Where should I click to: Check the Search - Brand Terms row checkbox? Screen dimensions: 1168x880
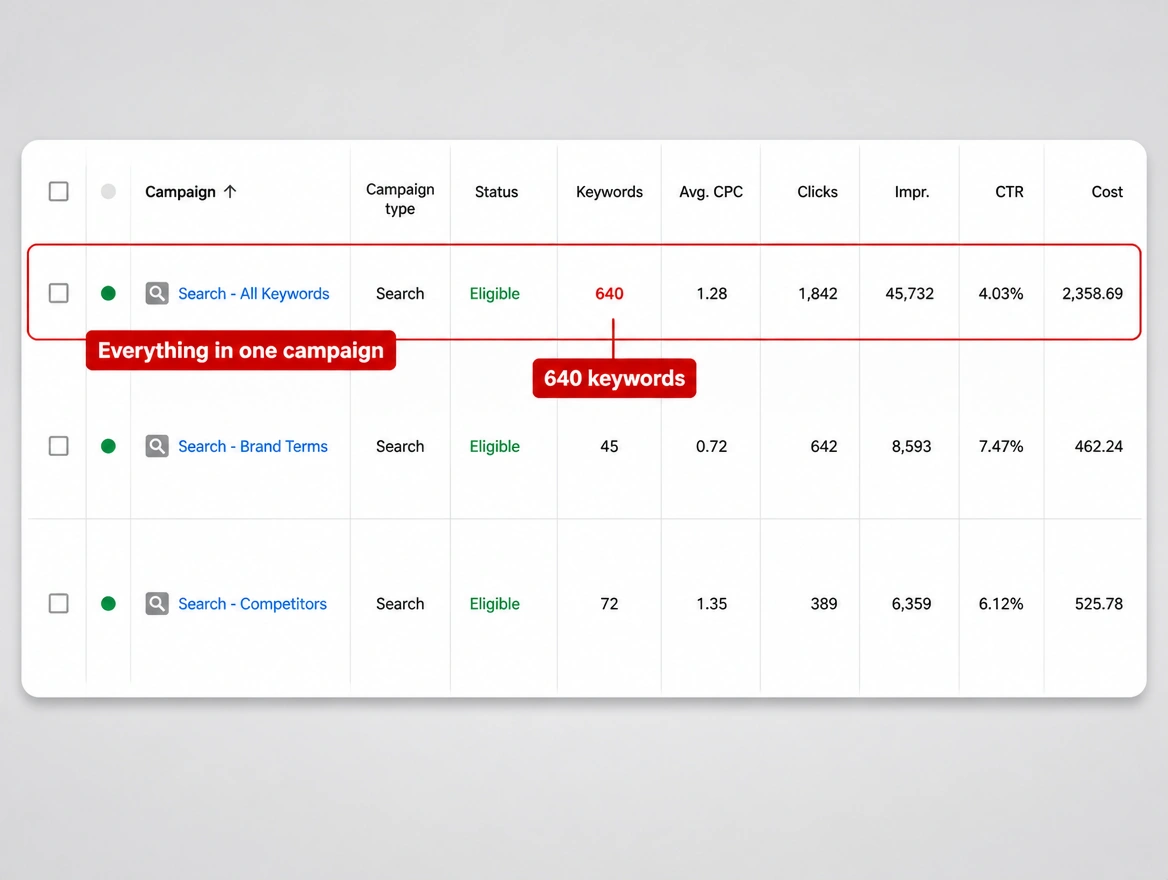[59, 446]
